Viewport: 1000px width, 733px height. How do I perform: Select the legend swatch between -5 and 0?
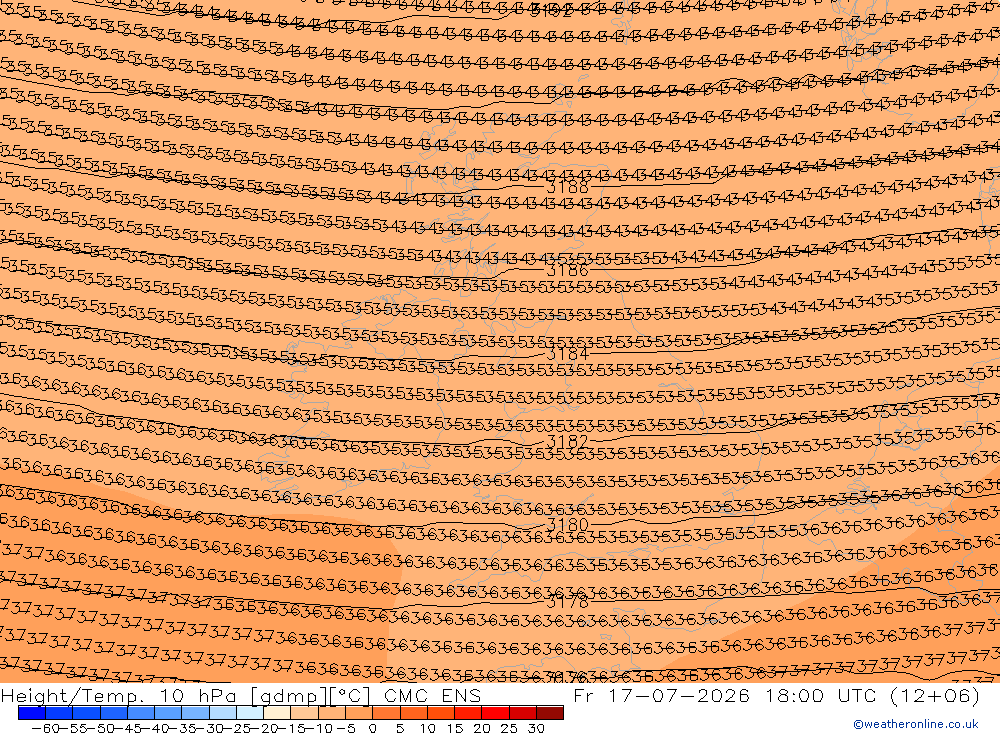point(359,713)
